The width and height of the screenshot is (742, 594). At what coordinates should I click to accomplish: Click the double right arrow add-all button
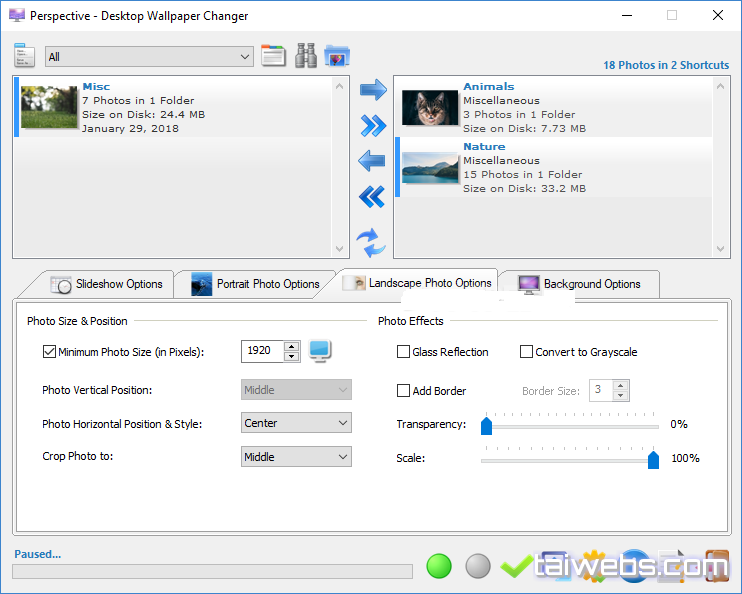click(x=373, y=126)
